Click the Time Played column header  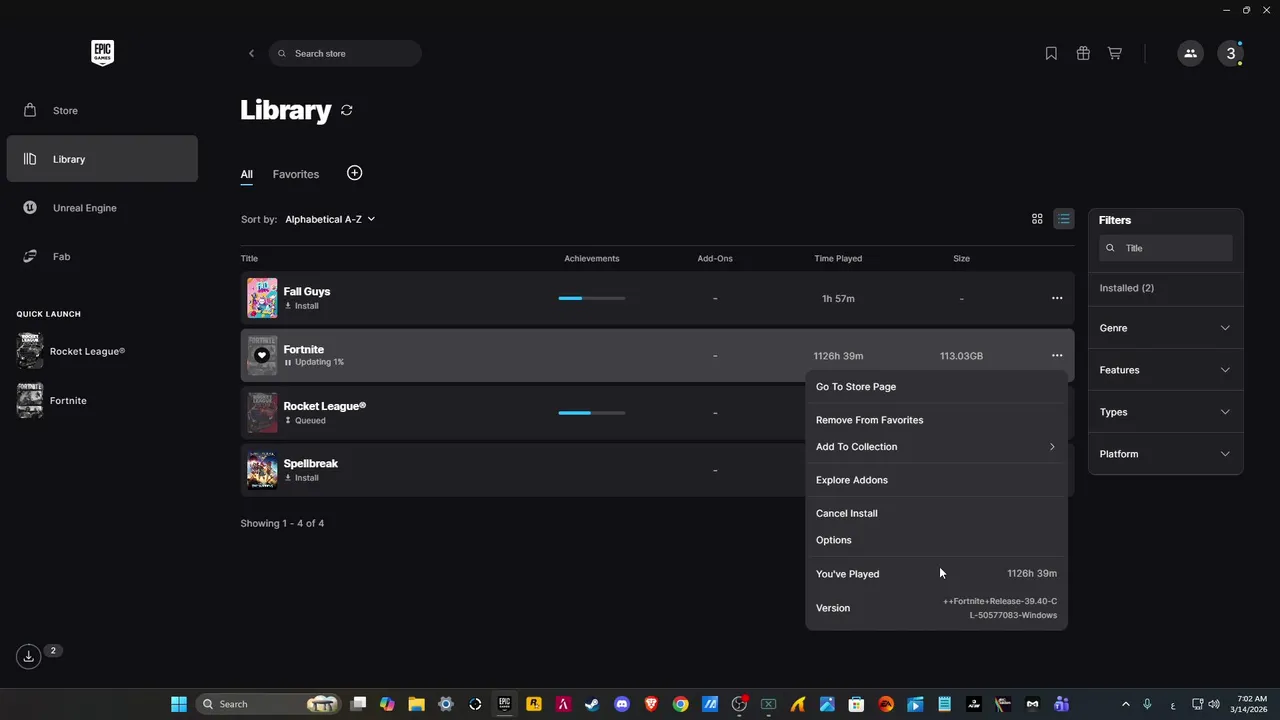click(x=838, y=259)
